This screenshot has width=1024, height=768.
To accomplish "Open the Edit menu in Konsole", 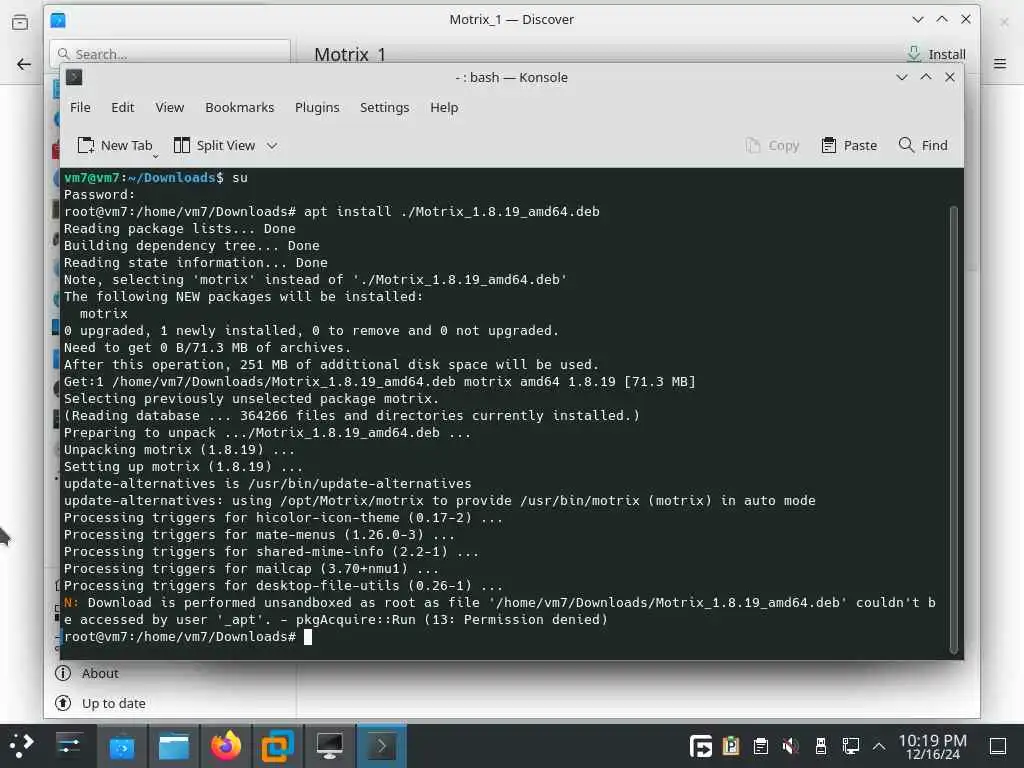I will click(122, 107).
